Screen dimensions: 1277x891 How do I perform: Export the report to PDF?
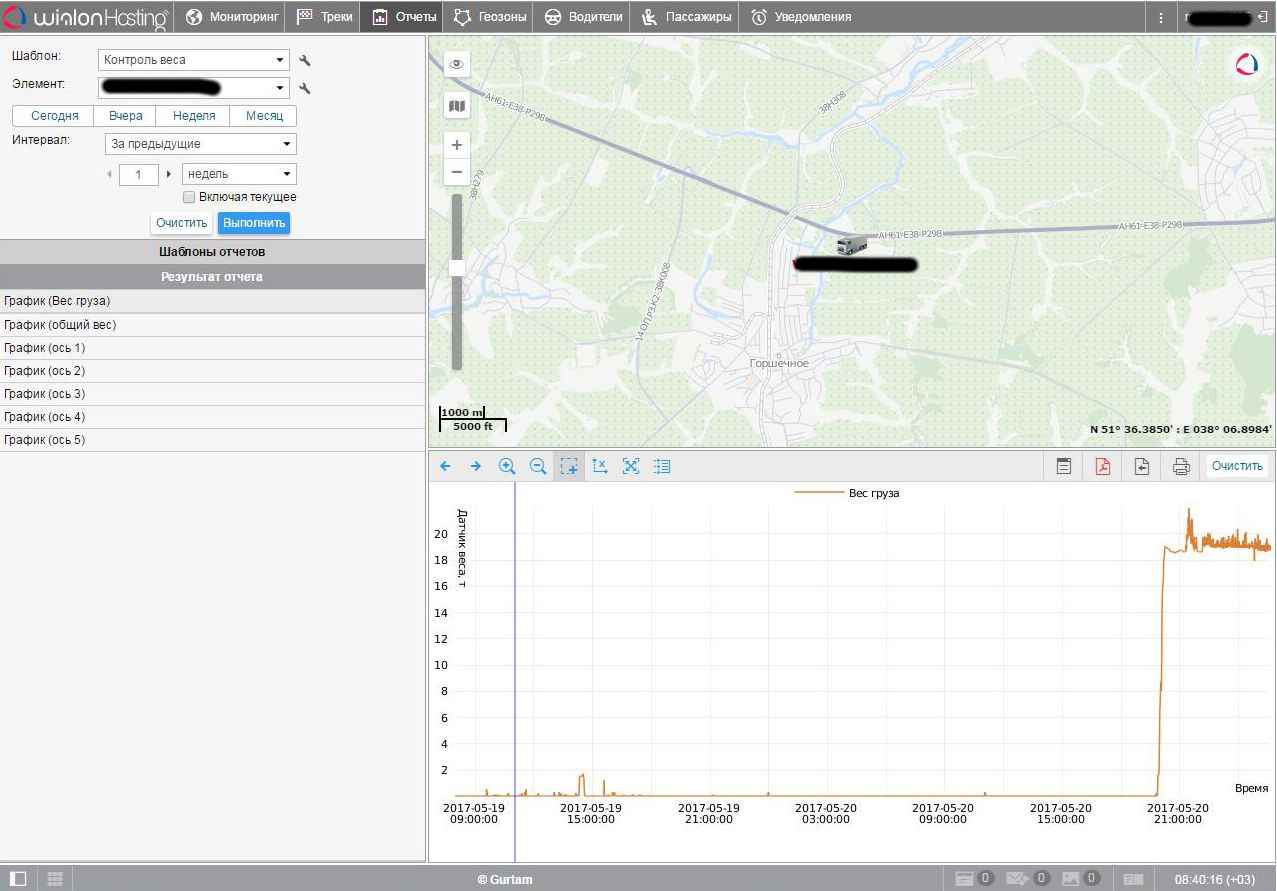(x=1102, y=466)
